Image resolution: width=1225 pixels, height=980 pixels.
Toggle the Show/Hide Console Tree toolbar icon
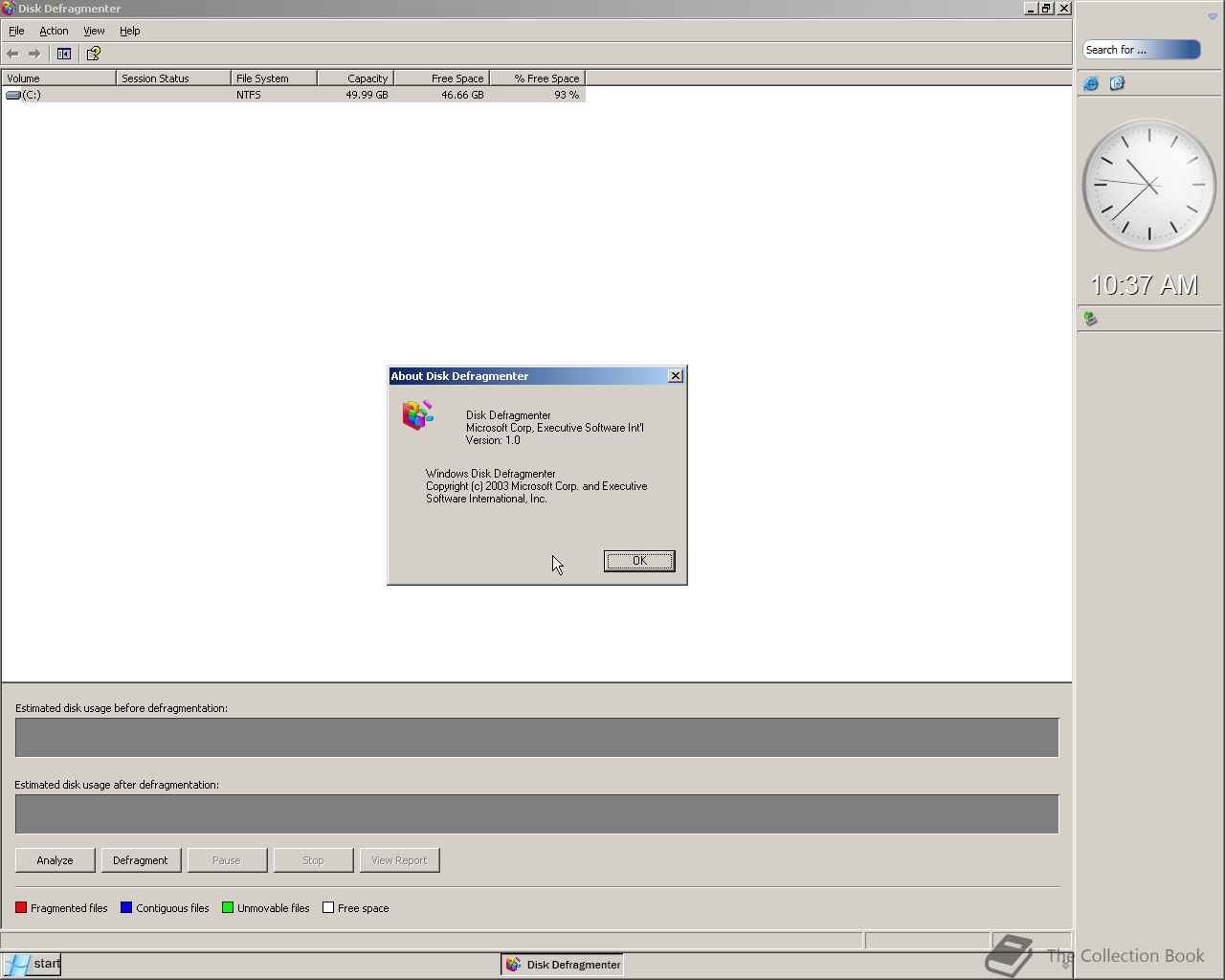click(x=64, y=54)
